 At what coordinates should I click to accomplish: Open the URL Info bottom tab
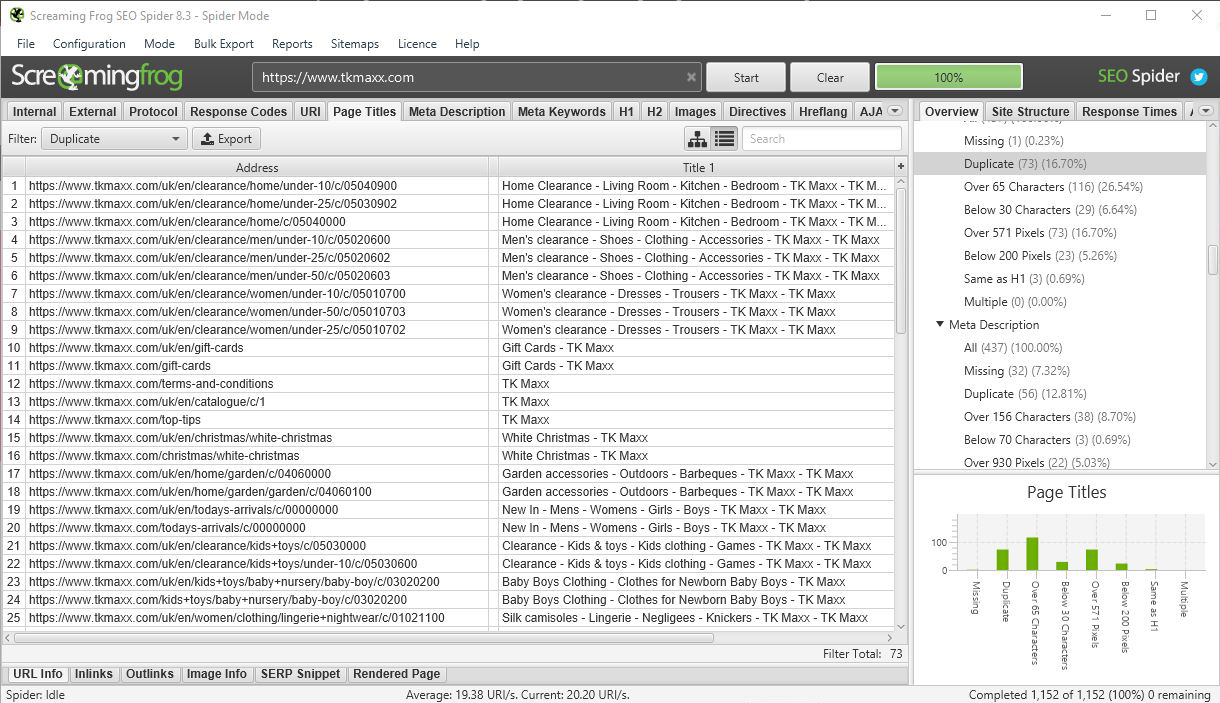[38, 674]
